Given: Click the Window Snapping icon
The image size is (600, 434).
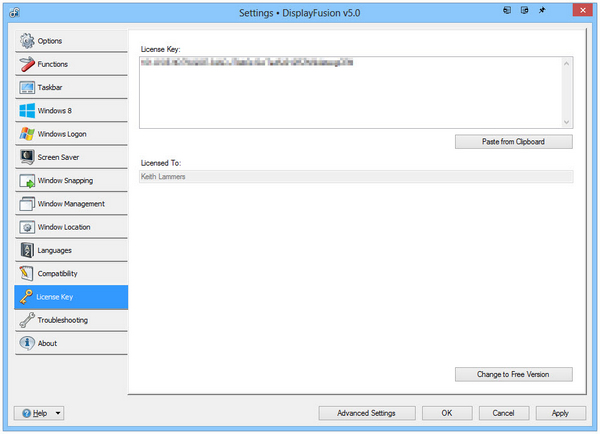Looking at the screenshot, I should tap(27, 181).
